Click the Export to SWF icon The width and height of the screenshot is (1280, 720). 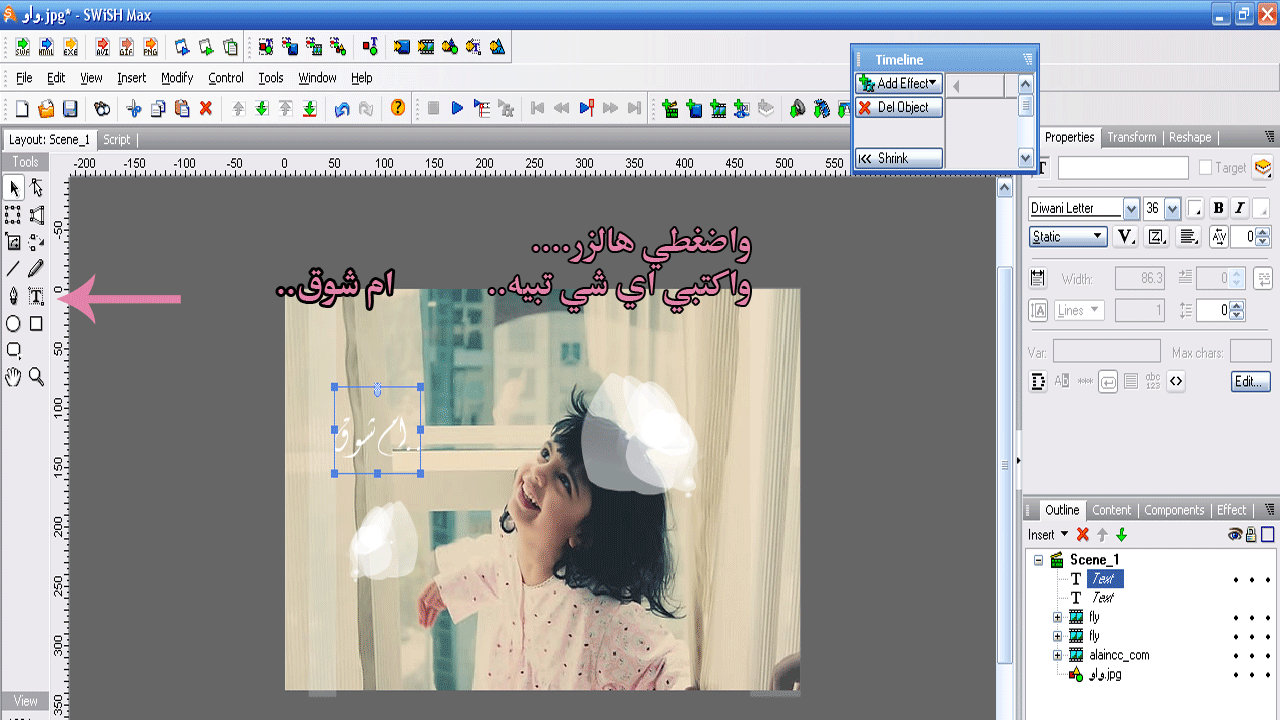[x=22, y=47]
